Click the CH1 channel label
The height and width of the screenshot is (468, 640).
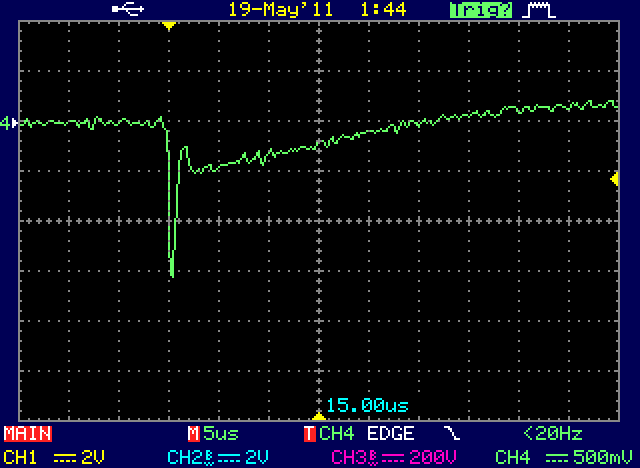(21, 457)
